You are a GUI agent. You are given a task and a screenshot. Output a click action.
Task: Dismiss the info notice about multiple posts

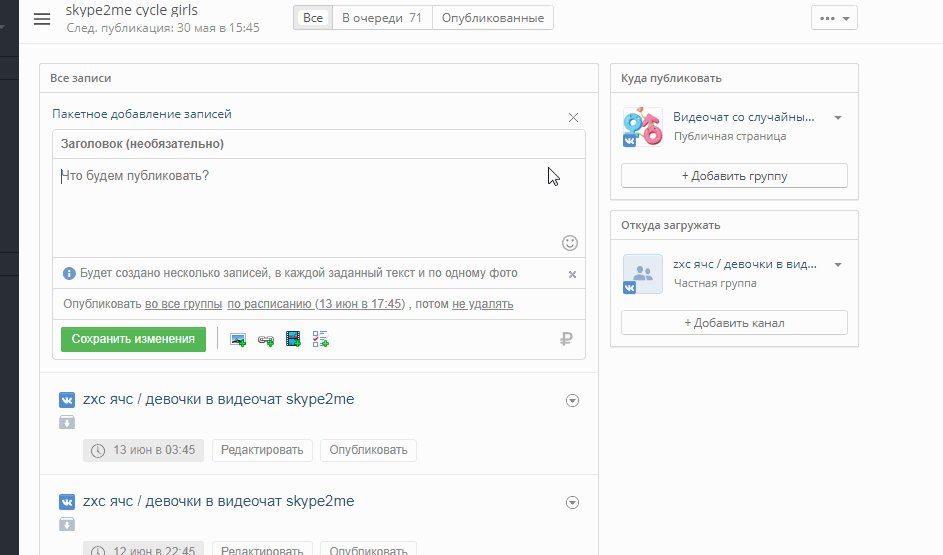click(x=572, y=274)
